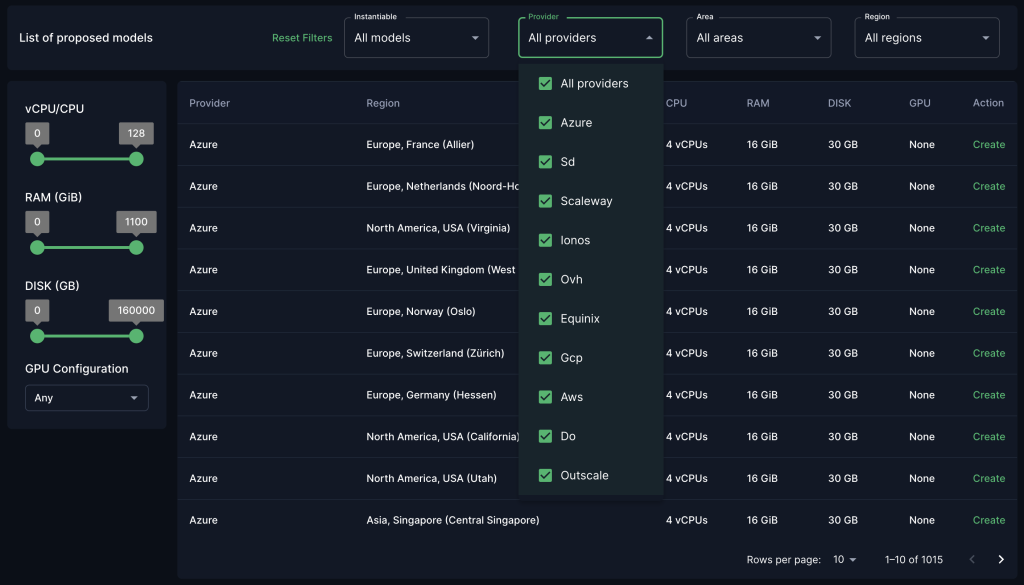Screen dimensions: 1024x585
Task: Click the next page arrow
Action: (1000, 559)
